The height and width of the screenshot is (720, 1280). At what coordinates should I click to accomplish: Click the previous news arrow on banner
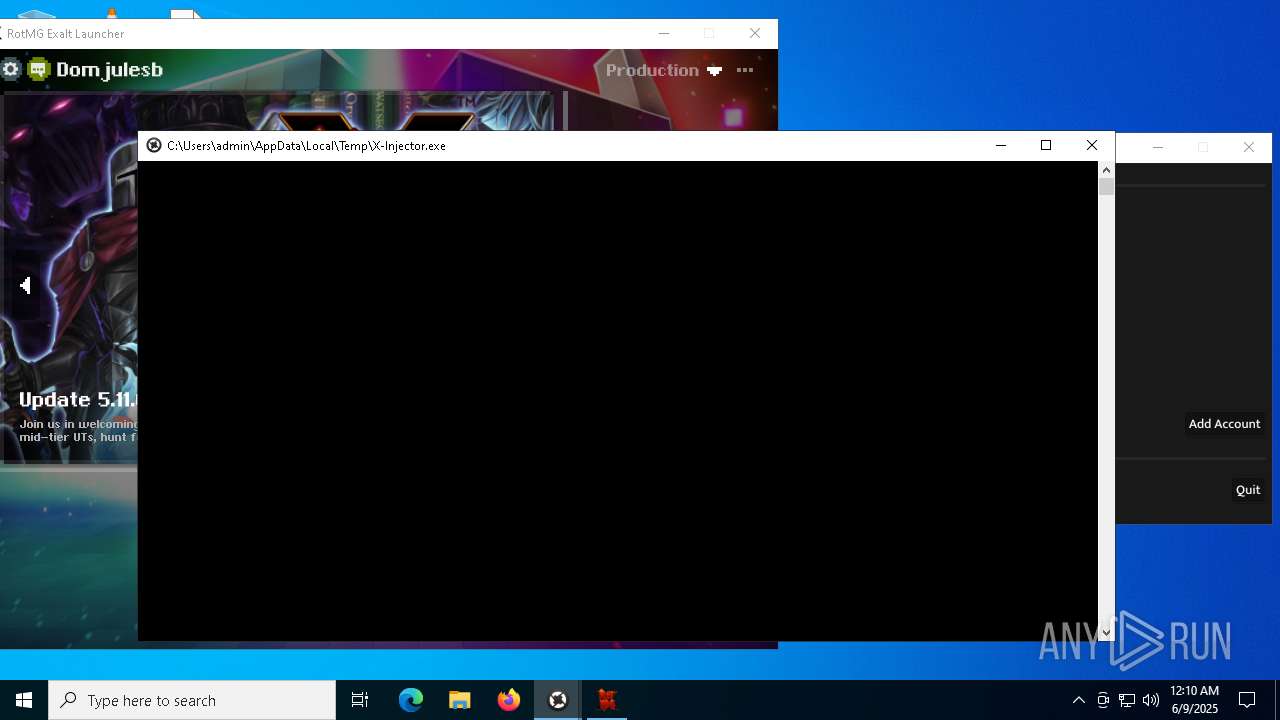(x=25, y=285)
